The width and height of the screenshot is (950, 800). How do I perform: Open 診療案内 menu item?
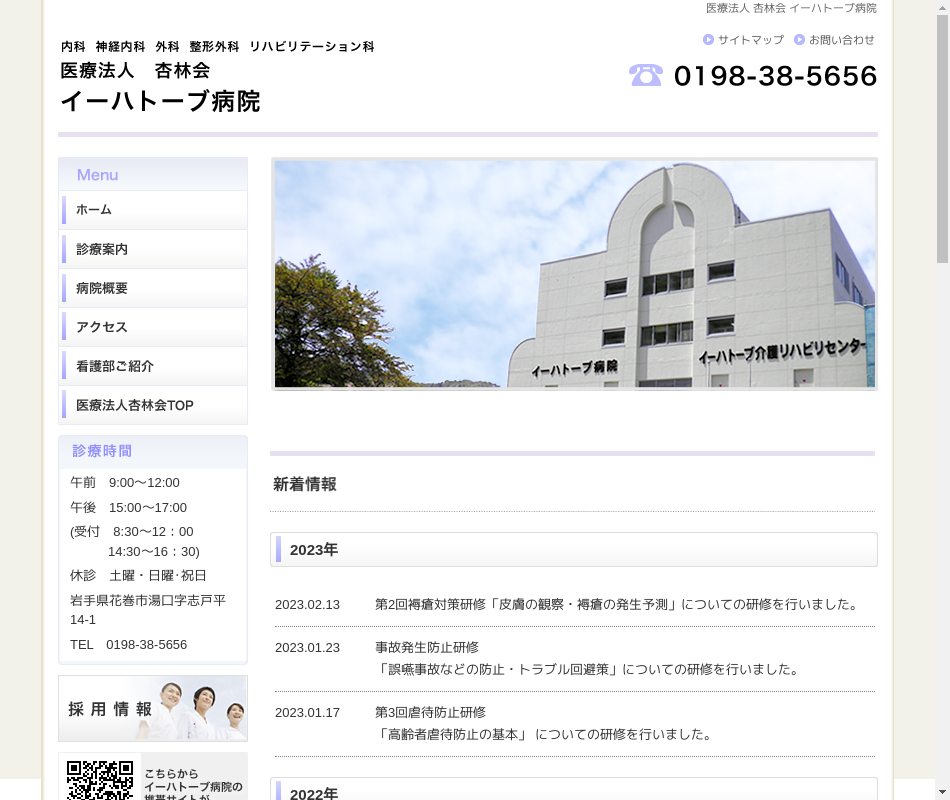153,249
